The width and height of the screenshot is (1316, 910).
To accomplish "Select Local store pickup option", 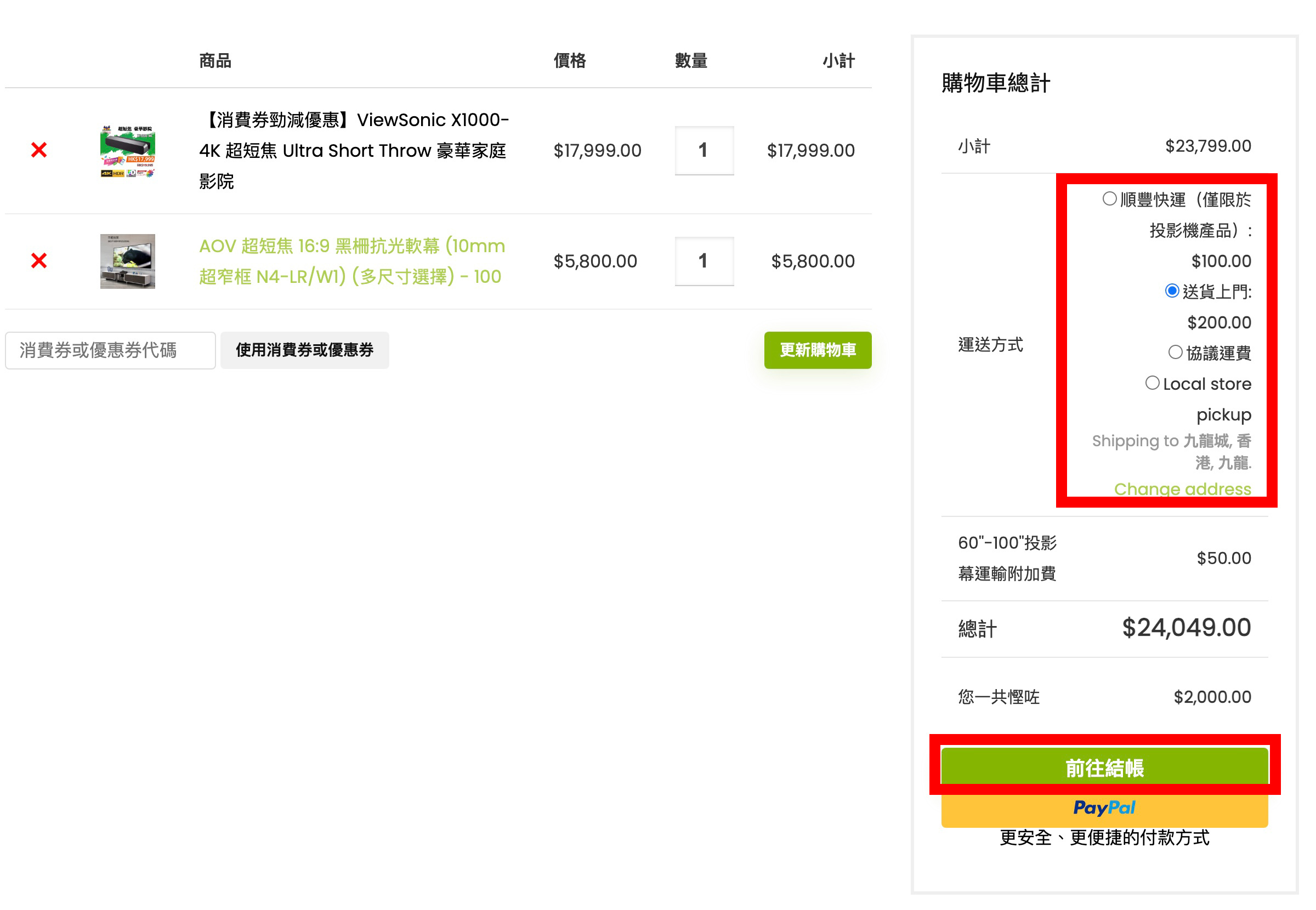I will 1153,383.
